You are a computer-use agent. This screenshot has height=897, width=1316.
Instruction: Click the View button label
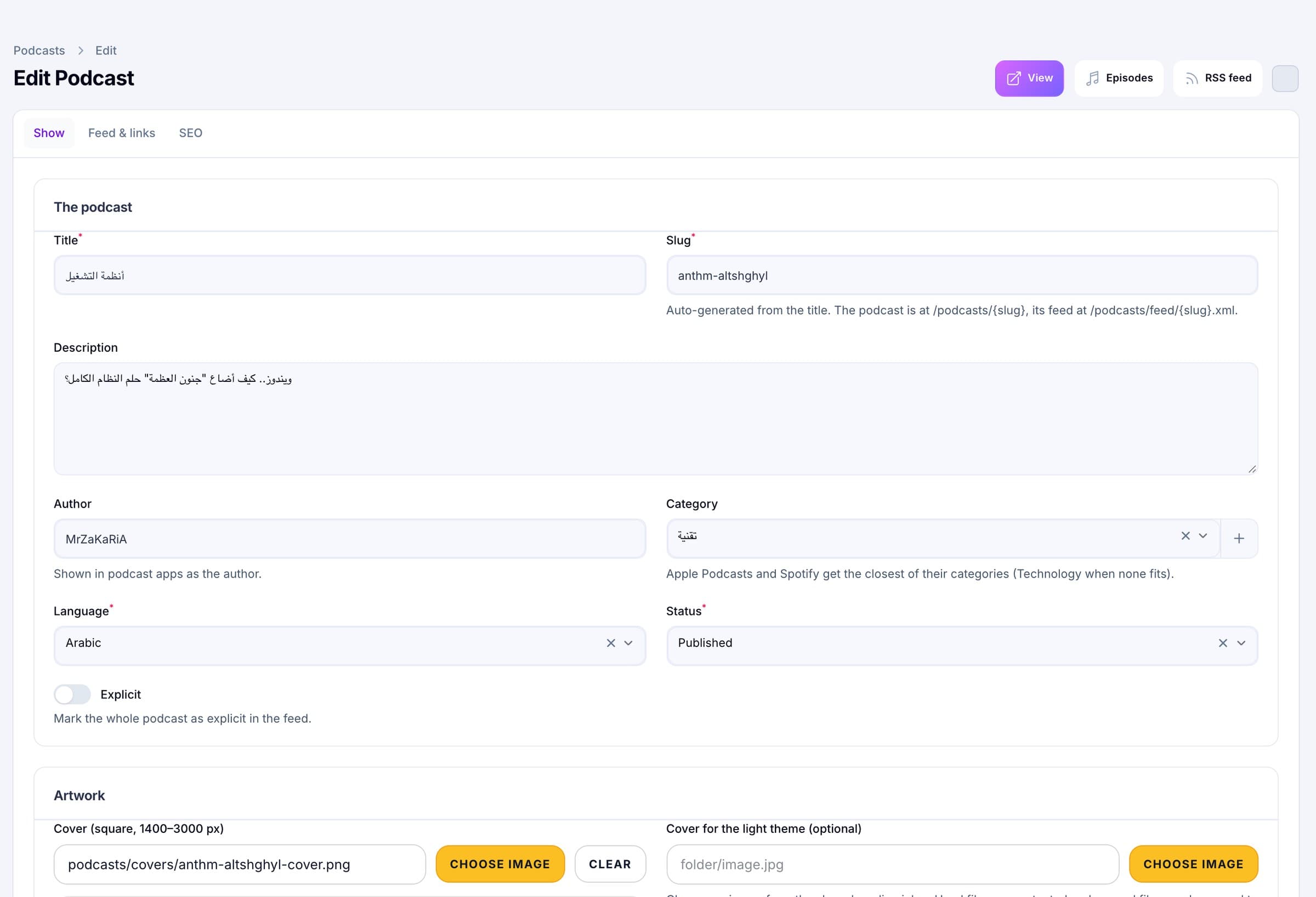tap(1040, 78)
